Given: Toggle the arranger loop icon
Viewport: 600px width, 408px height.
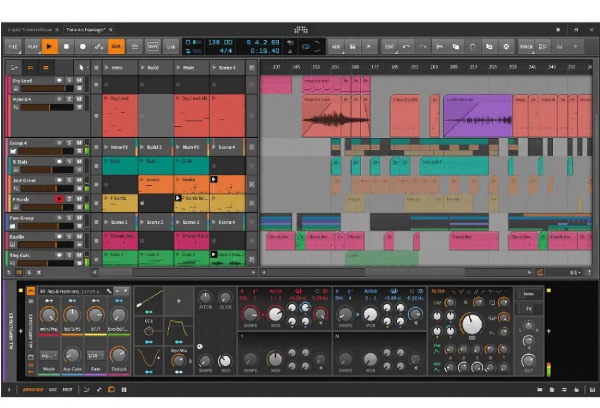Looking at the screenshot, I should click(305, 47).
